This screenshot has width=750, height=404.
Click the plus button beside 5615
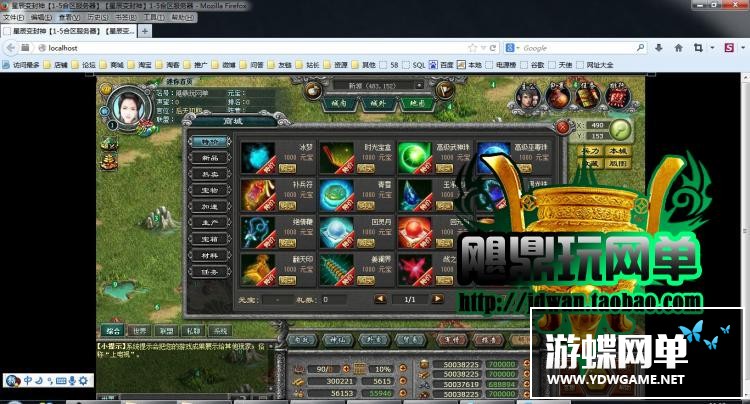(x=403, y=381)
